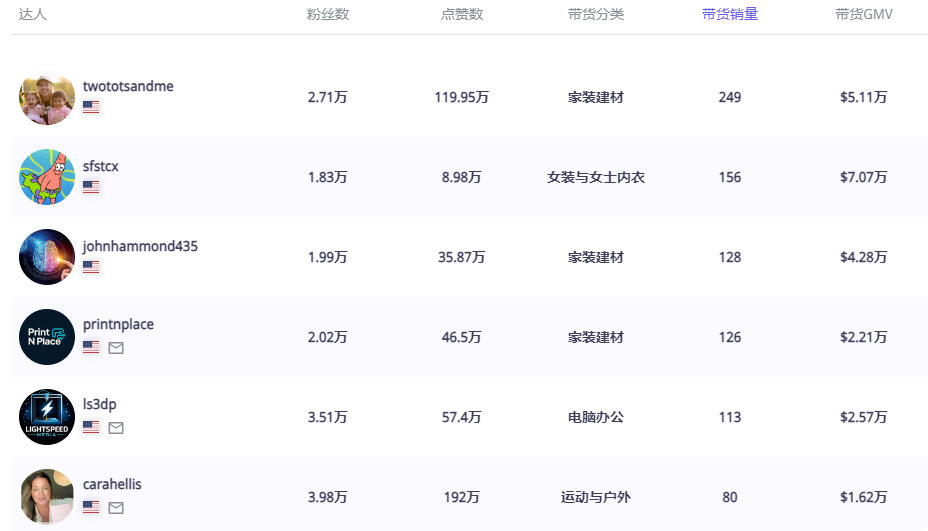
Task: Open the carahellis creator name link
Action: 112,484
